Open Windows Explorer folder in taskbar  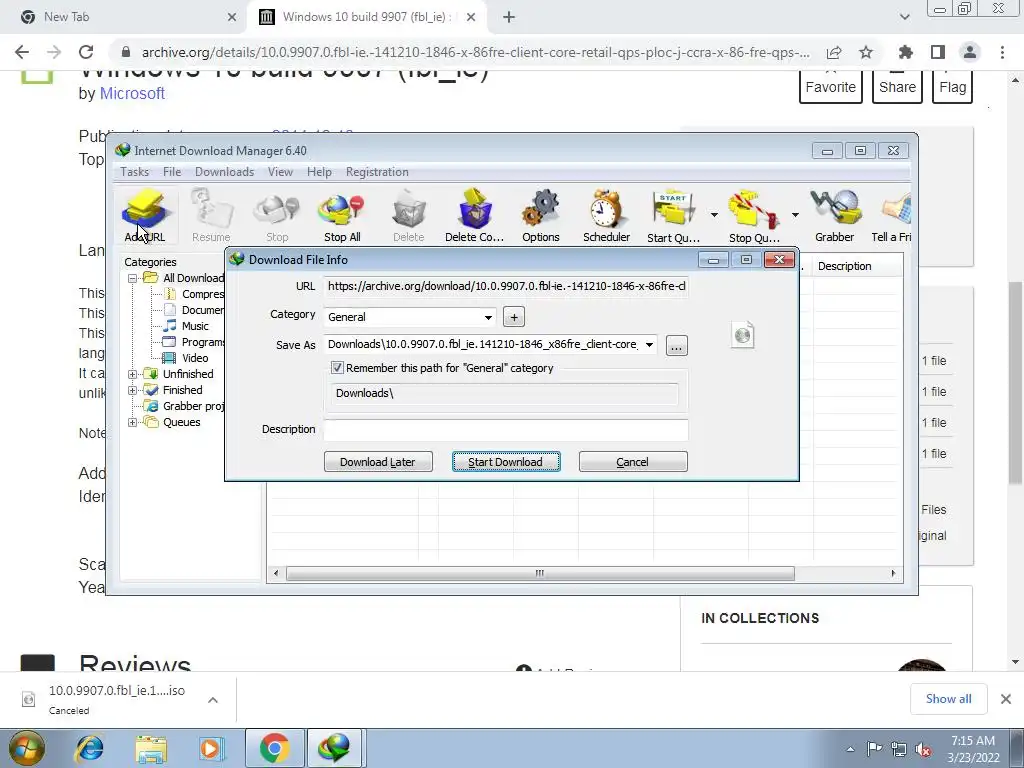click(x=151, y=748)
